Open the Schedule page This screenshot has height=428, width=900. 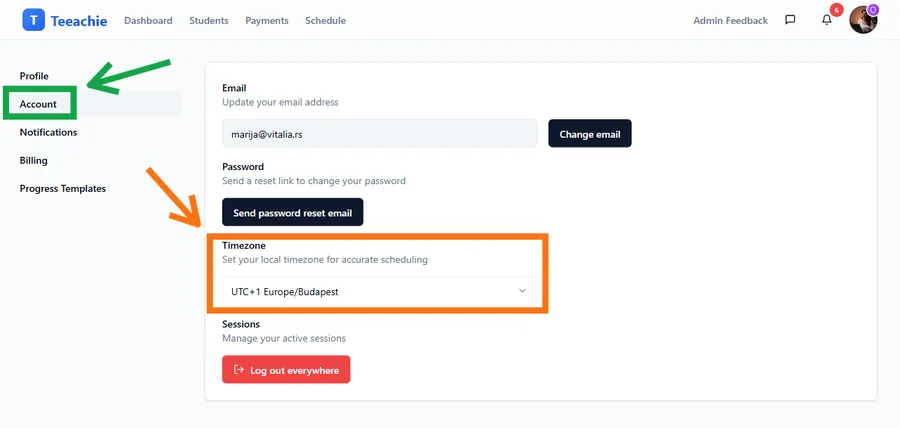coord(325,21)
